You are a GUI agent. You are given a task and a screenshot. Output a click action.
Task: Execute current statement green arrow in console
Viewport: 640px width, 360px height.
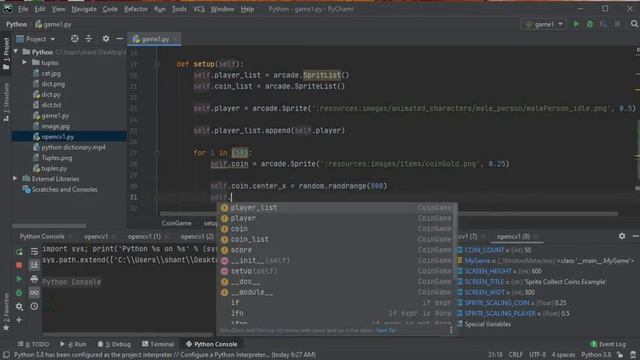(x=19, y=279)
